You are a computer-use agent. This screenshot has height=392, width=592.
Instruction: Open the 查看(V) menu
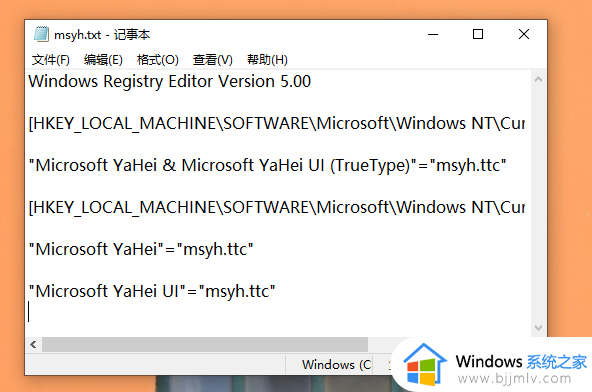[213, 60]
